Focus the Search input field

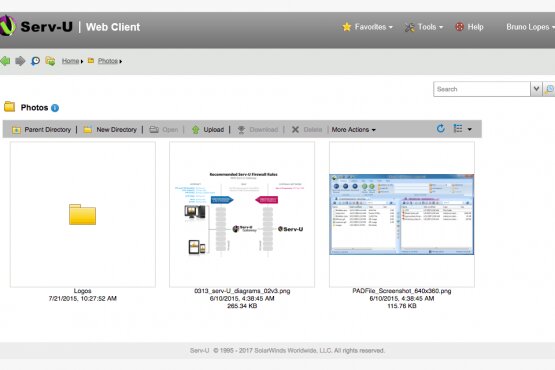click(x=482, y=89)
